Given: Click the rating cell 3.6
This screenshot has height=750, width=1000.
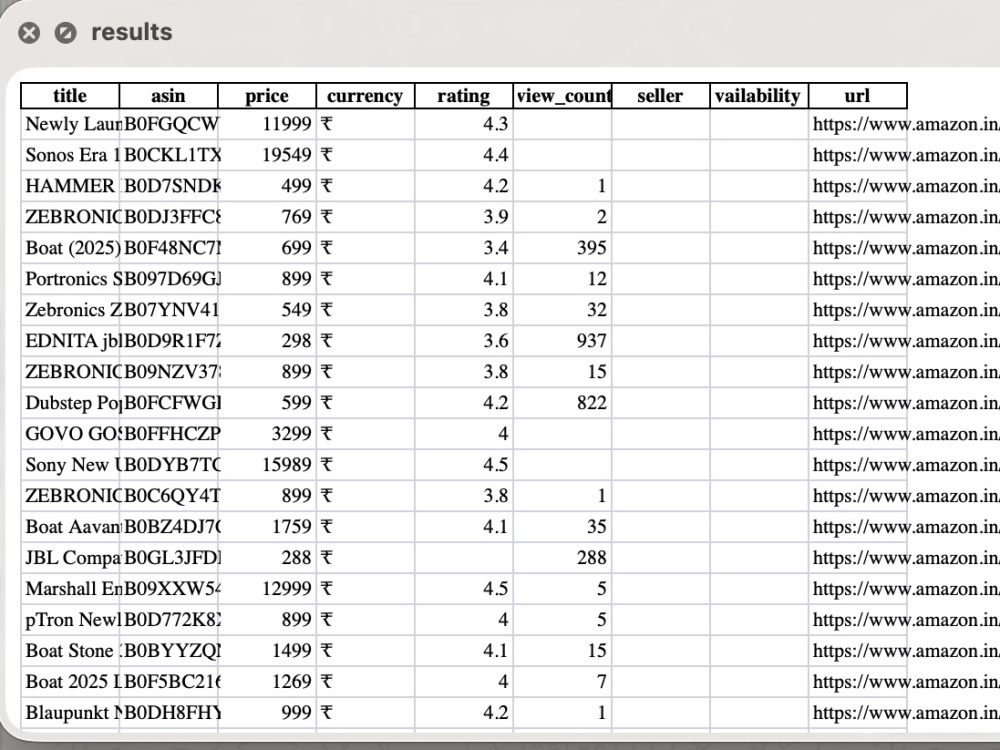Looking at the screenshot, I should point(464,341).
